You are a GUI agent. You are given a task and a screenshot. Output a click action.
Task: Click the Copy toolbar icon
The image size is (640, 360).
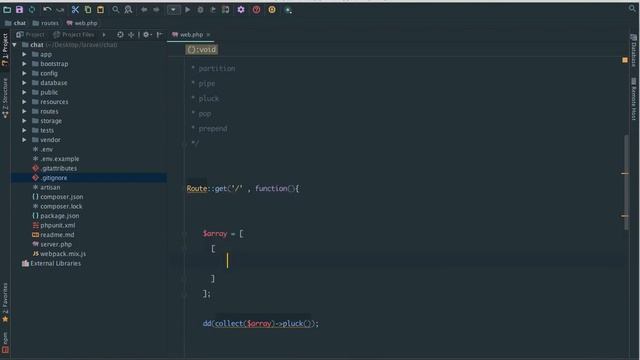tap(88, 9)
